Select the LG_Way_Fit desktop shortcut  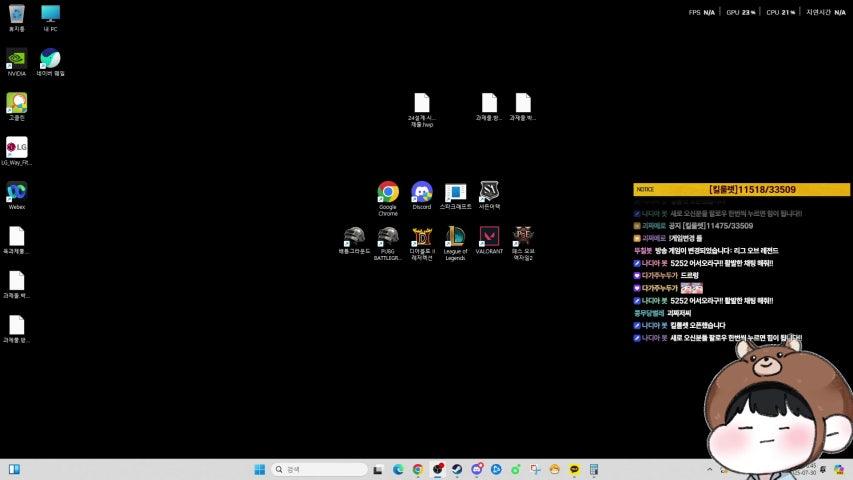[x=17, y=151]
